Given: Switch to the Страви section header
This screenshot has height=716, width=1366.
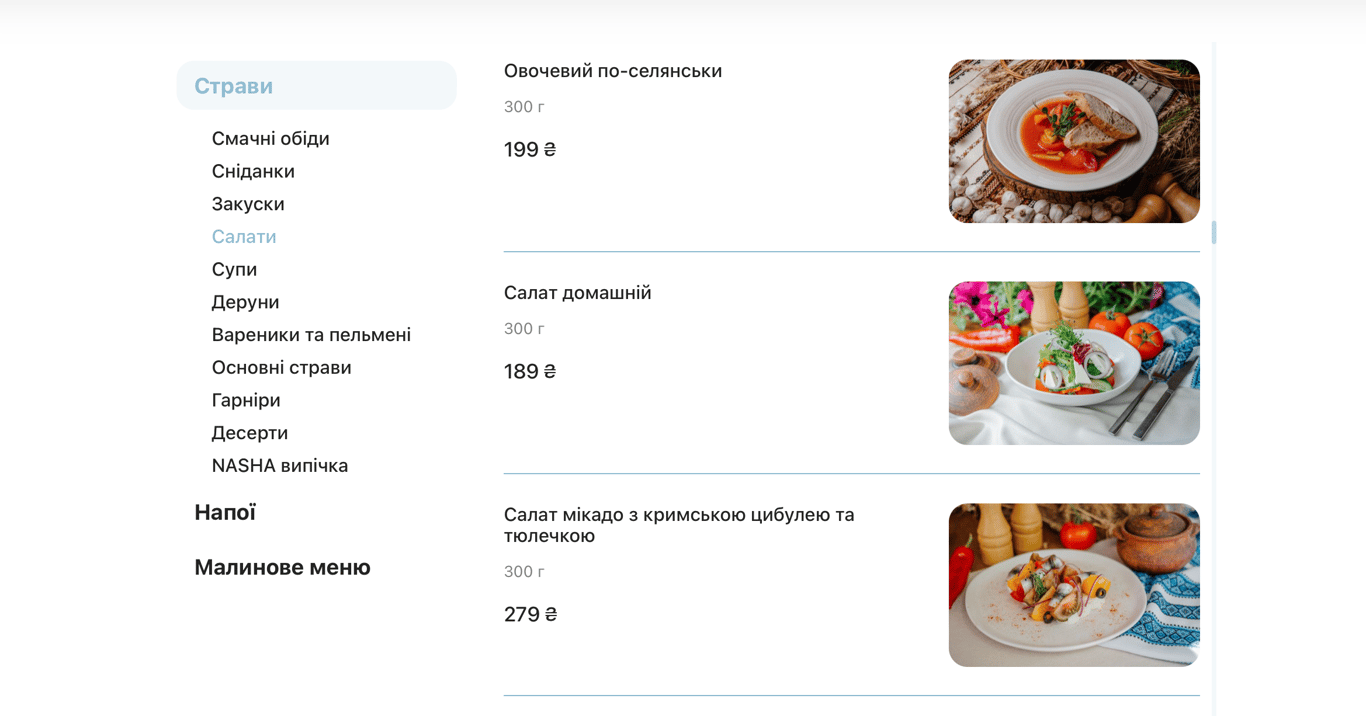Looking at the screenshot, I should click(233, 85).
